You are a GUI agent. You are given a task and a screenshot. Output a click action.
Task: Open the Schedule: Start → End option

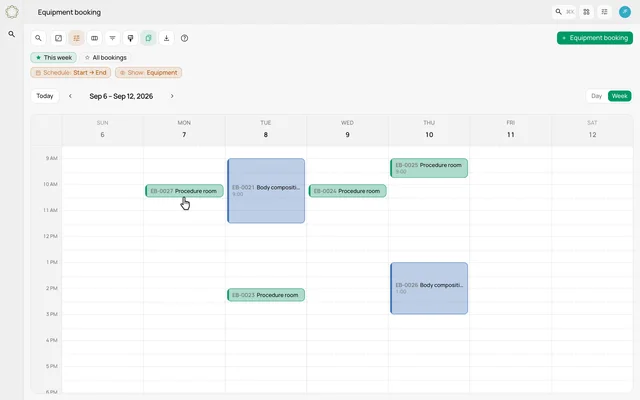71,73
